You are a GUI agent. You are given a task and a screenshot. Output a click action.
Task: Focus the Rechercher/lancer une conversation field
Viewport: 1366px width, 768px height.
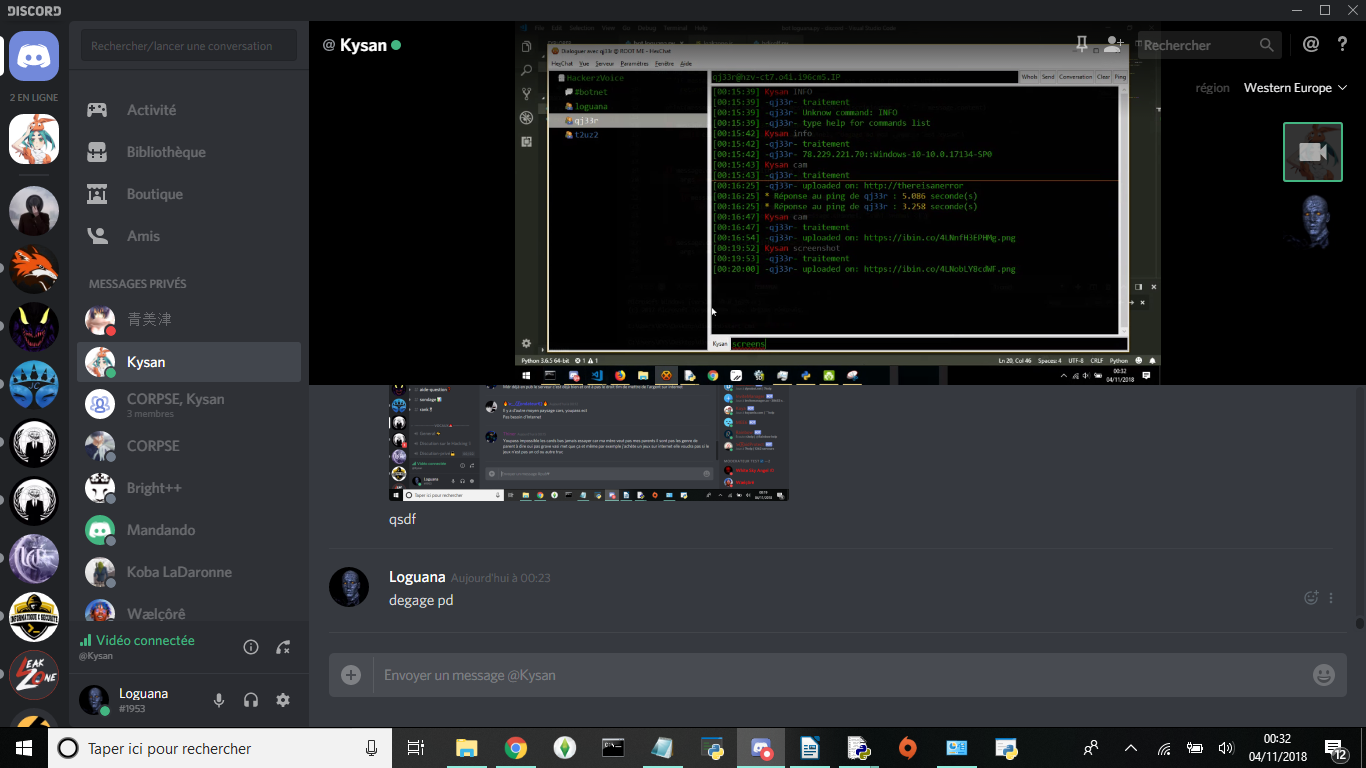(189, 46)
